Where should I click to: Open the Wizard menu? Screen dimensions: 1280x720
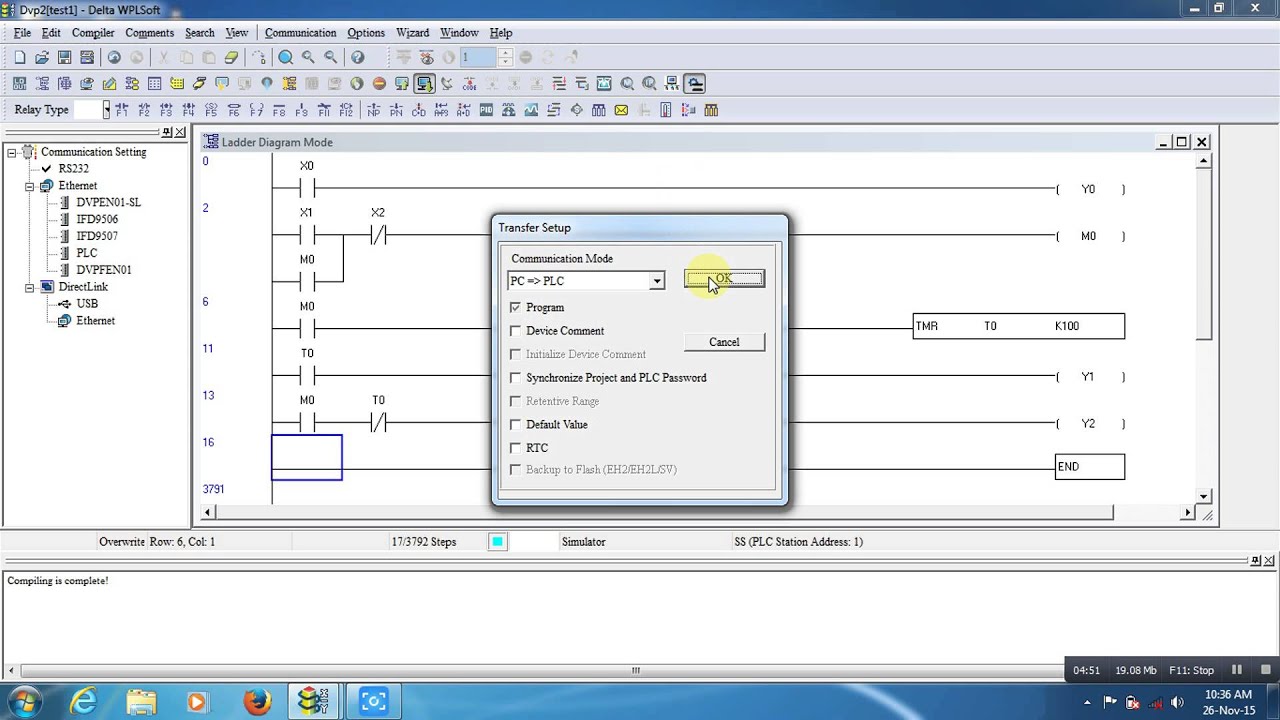pos(412,33)
